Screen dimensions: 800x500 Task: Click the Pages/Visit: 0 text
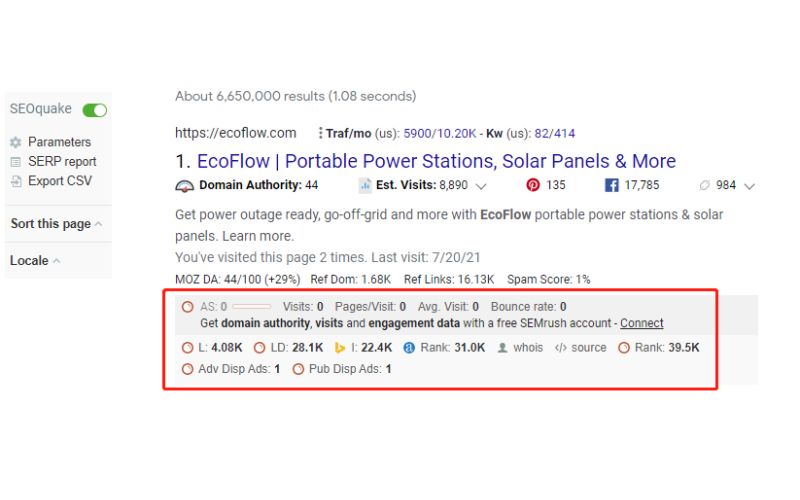(370, 307)
